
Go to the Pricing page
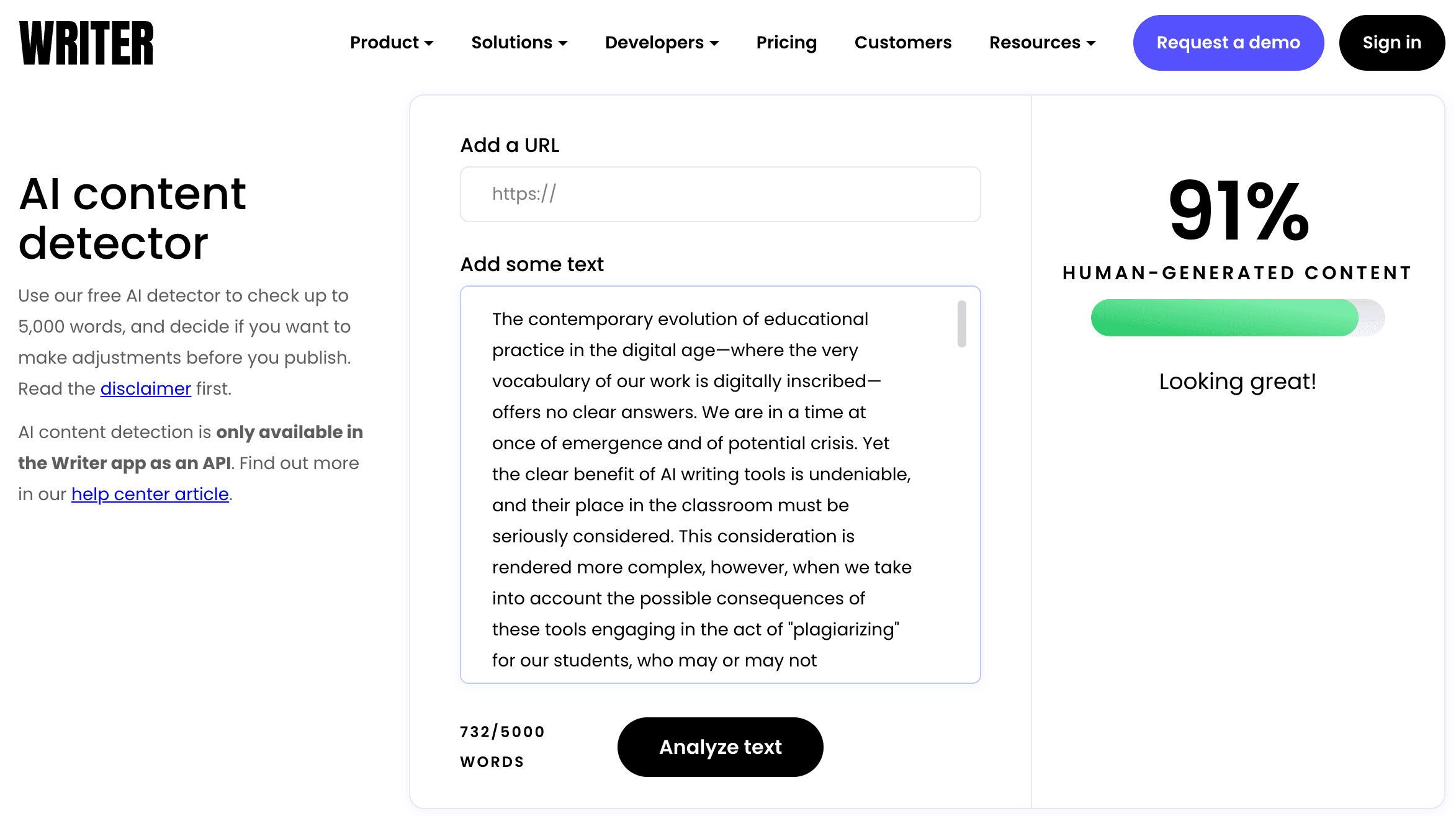786,42
